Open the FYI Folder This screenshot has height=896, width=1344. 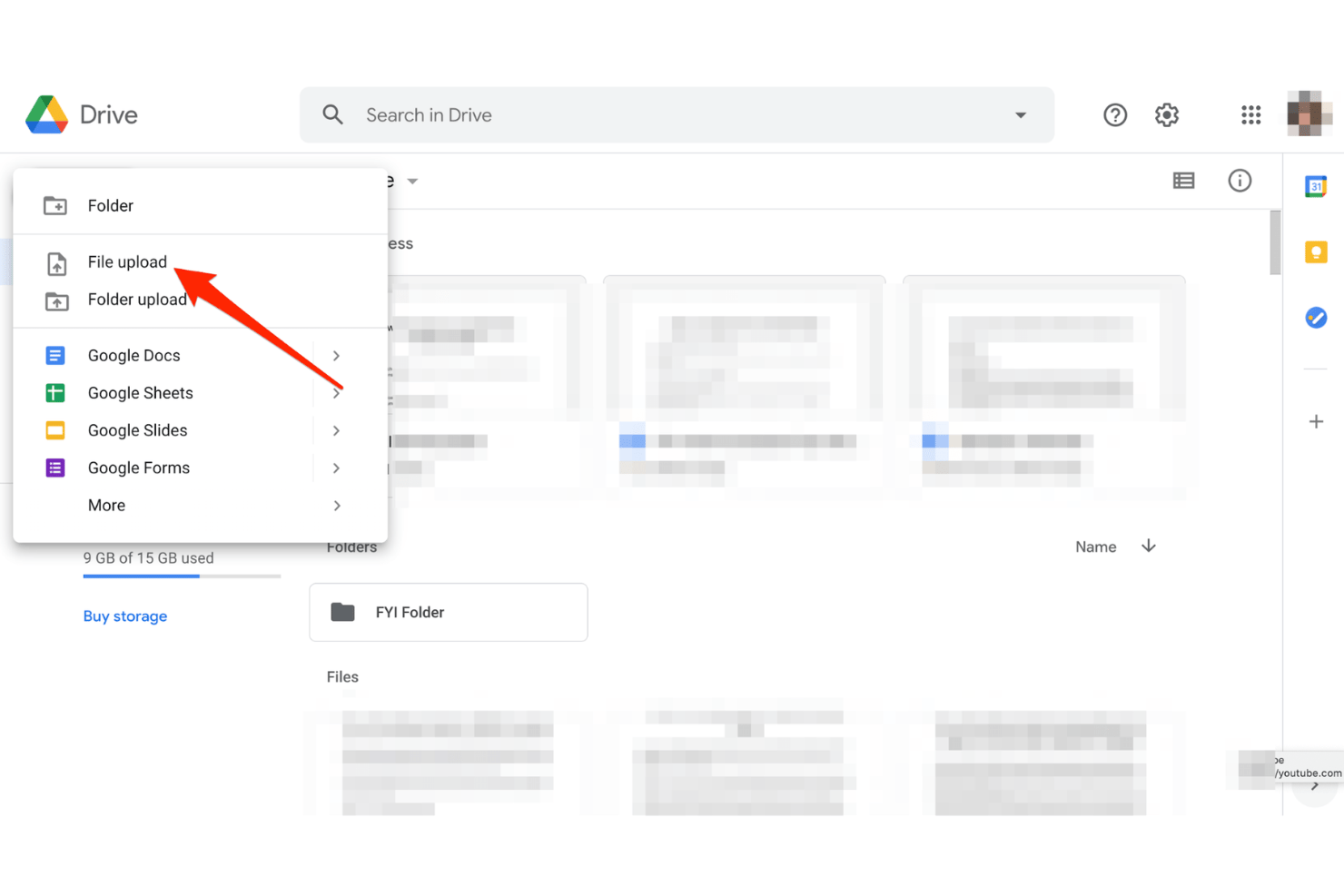point(449,612)
